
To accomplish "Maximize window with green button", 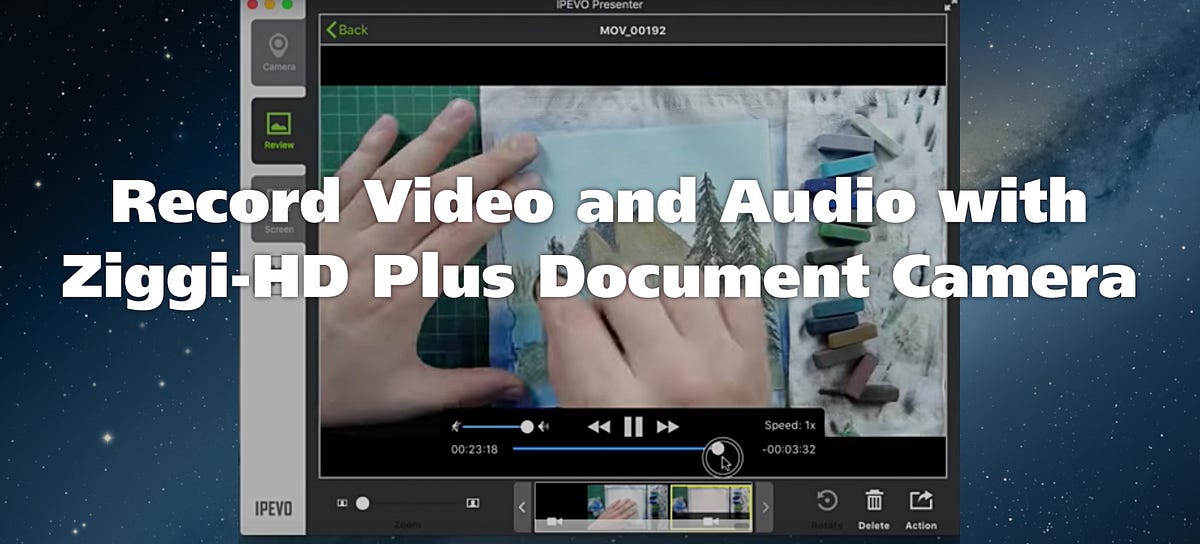I will coord(287,4).
